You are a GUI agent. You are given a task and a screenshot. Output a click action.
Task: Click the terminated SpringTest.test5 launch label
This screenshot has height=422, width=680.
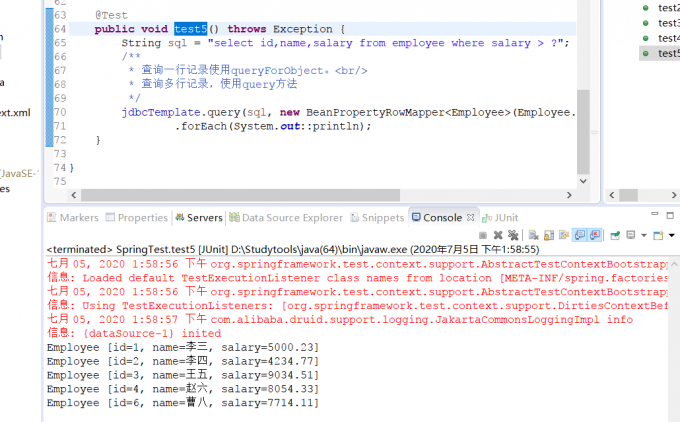293,250
